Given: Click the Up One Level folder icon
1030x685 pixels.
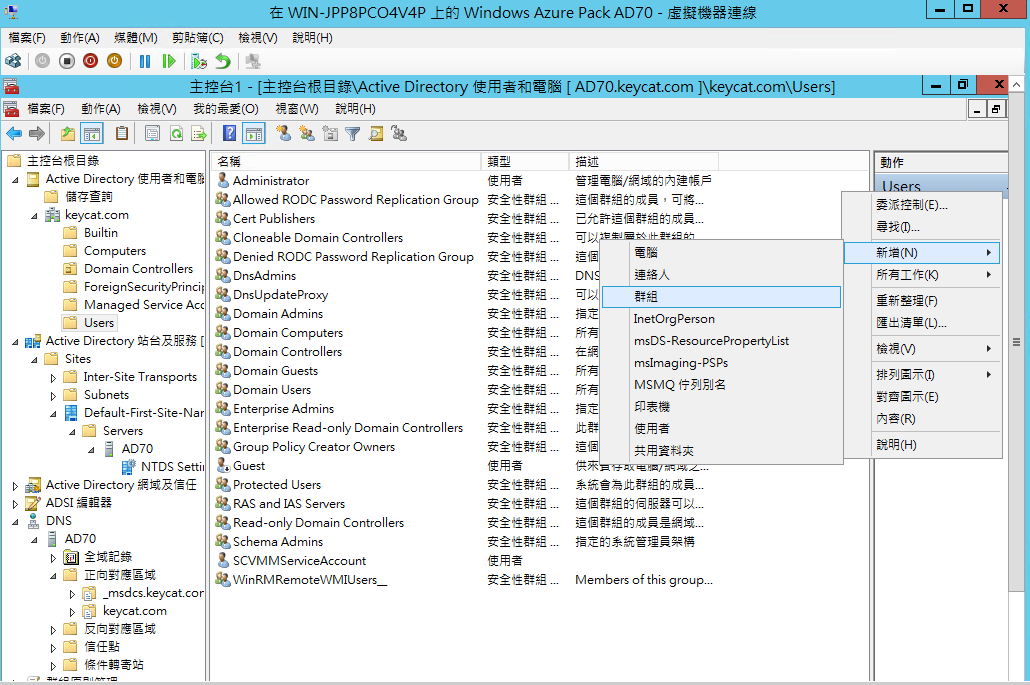Looking at the screenshot, I should (x=68, y=134).
